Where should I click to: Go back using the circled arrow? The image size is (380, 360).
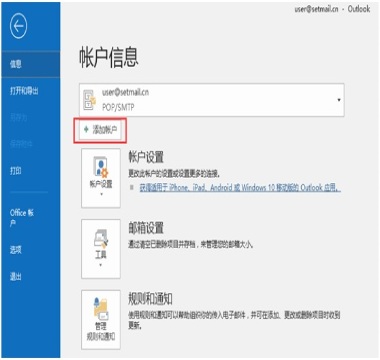[x=18, y=26]
